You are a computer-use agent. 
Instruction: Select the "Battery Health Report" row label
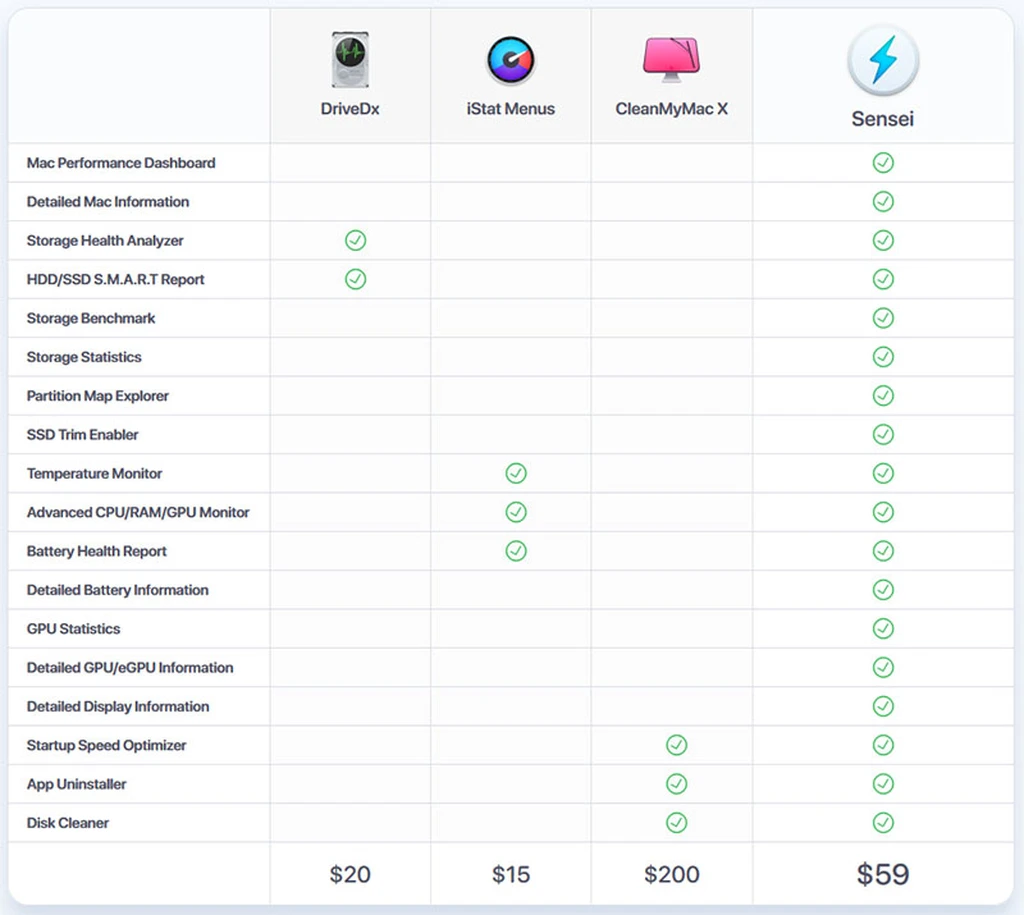coord(97,551)
